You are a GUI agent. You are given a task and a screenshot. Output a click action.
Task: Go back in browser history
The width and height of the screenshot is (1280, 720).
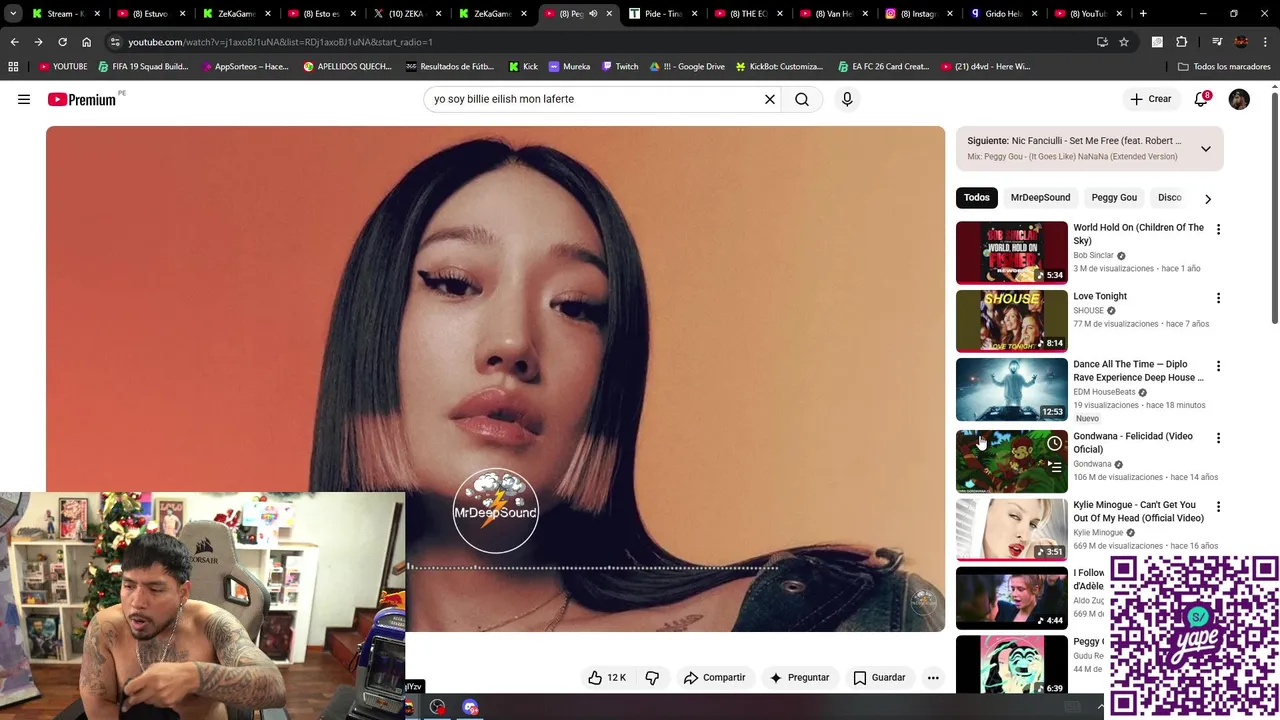point(14,42)
